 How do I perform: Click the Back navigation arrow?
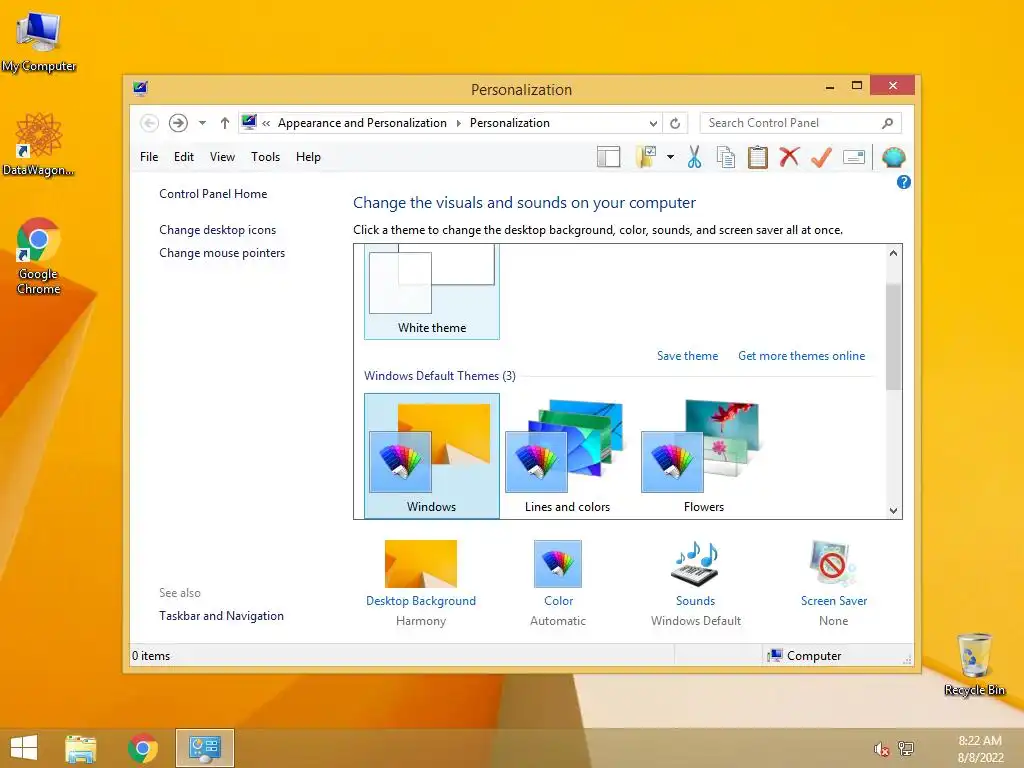click(x=149, y=123)
